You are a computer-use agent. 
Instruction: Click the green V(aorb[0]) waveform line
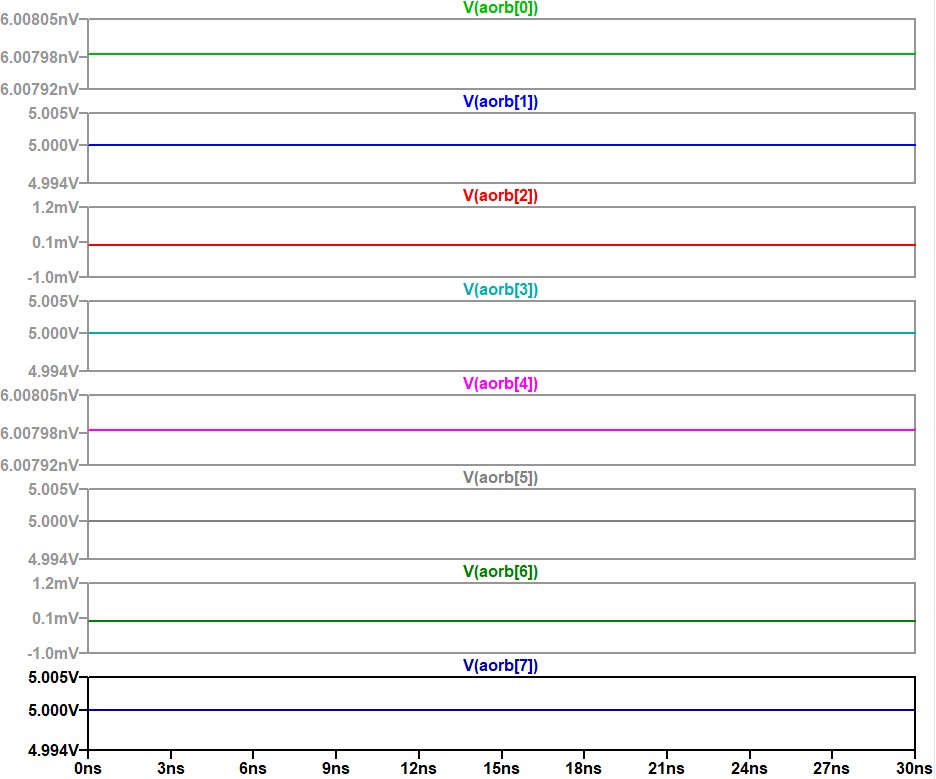point(501,54)
